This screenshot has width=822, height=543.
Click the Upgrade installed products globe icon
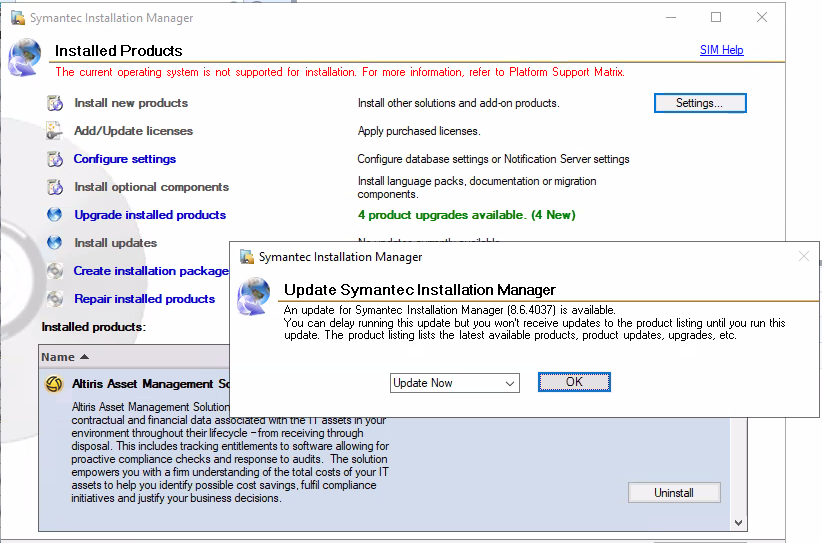[x=54, y=215]
